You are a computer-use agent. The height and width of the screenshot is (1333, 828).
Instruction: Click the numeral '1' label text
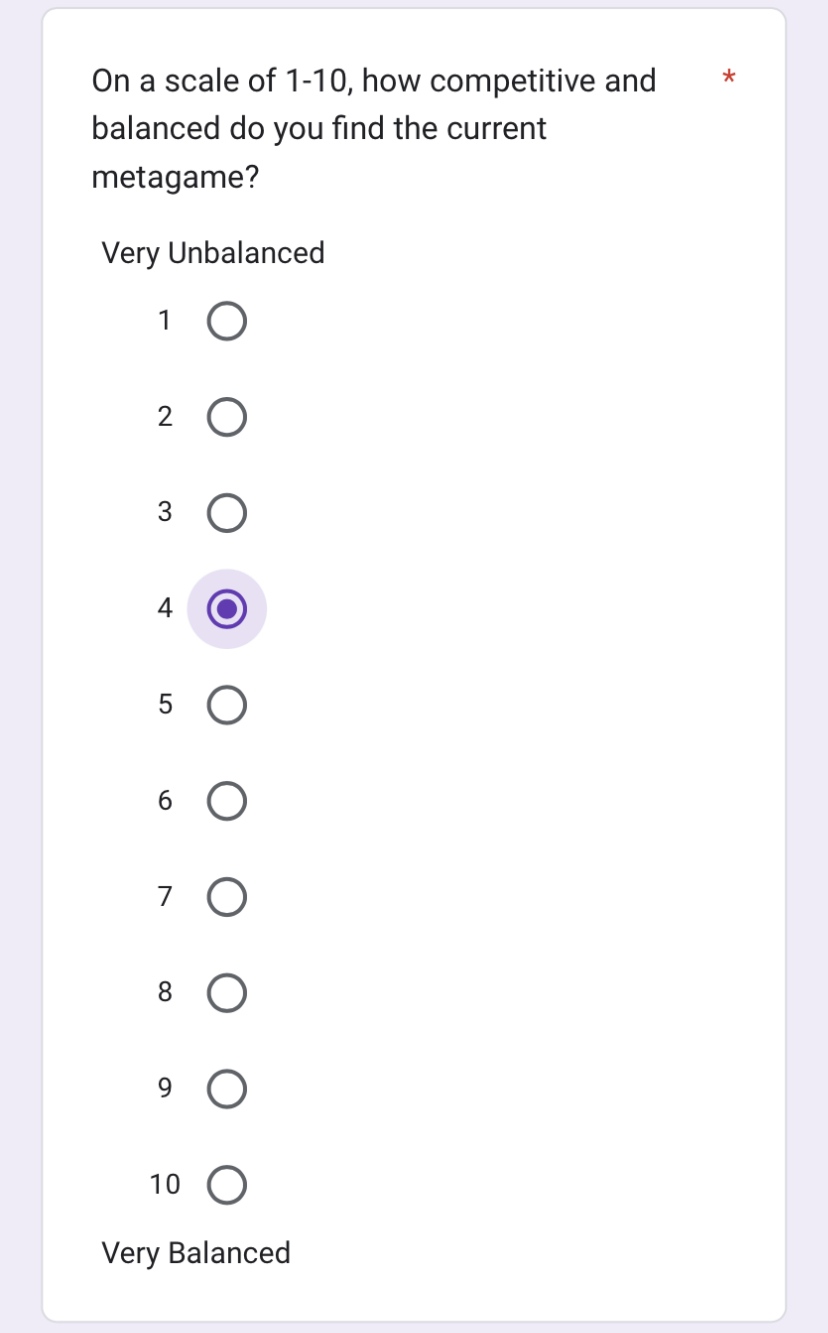[164, 321]
